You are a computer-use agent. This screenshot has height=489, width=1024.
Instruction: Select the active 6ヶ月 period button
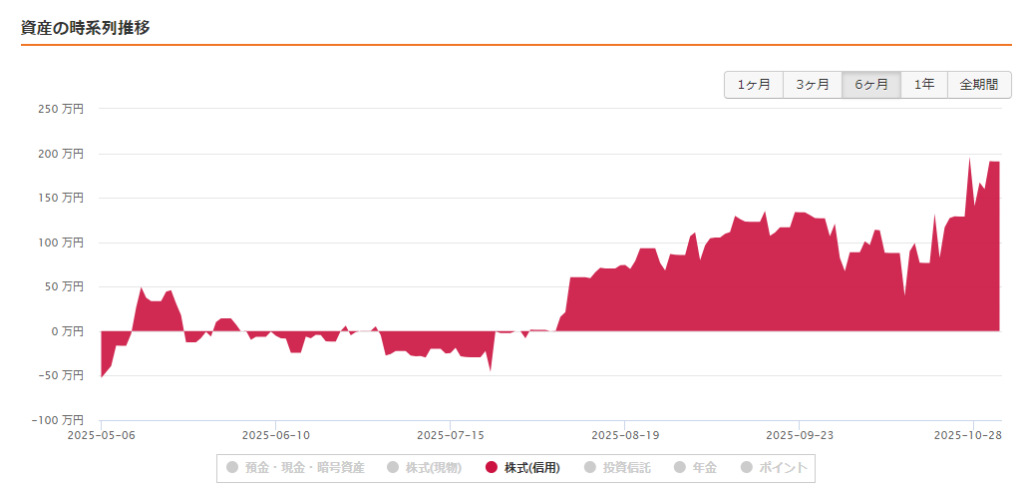871,85
